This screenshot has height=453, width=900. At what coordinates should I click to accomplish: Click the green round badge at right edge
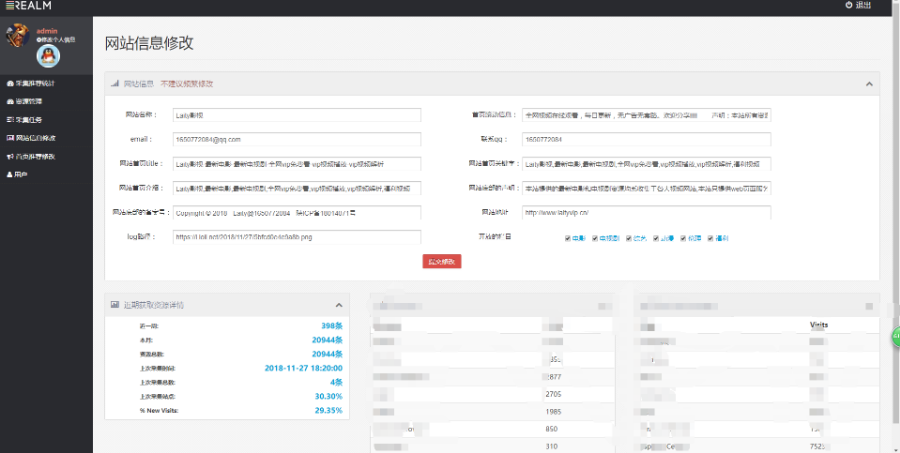896,337
